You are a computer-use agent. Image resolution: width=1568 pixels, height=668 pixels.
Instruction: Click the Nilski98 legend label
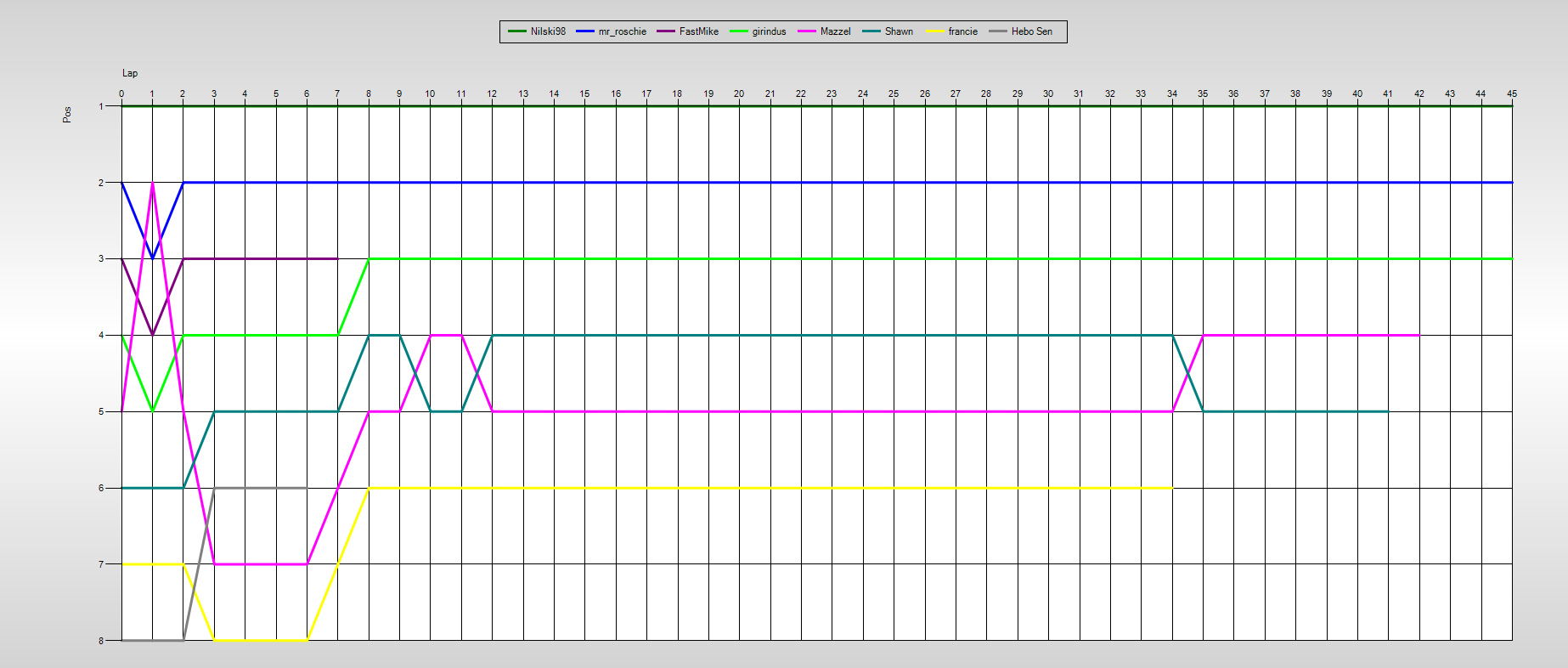(x=548, y=31)
